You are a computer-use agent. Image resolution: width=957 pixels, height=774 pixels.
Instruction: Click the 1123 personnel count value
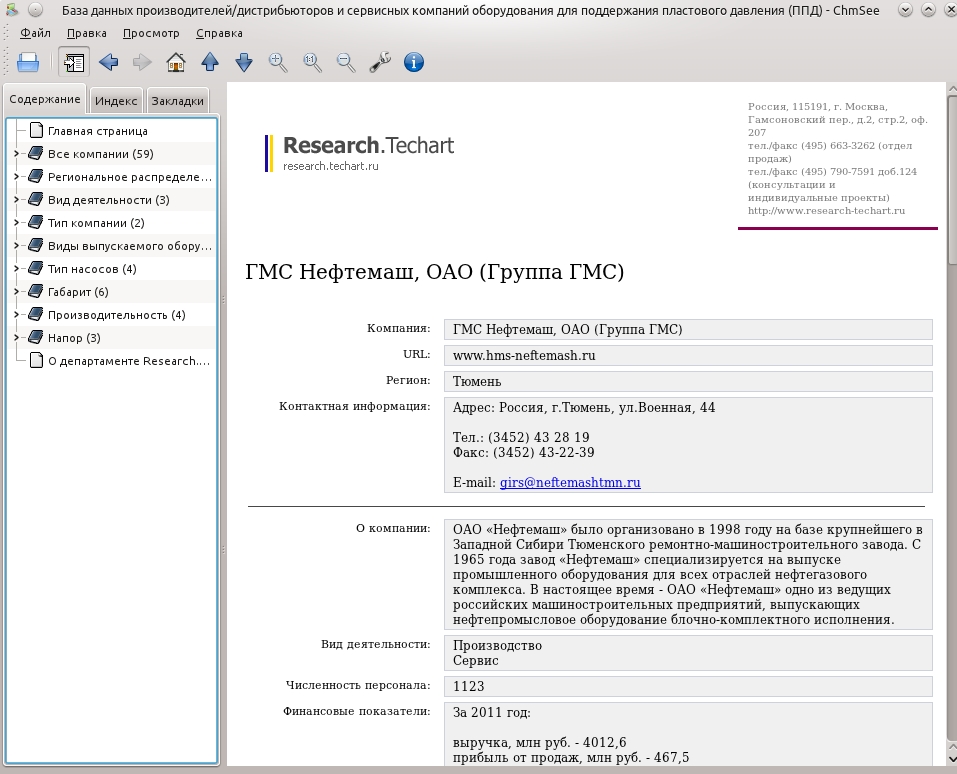pyautogui.click(x=469, y=686)
